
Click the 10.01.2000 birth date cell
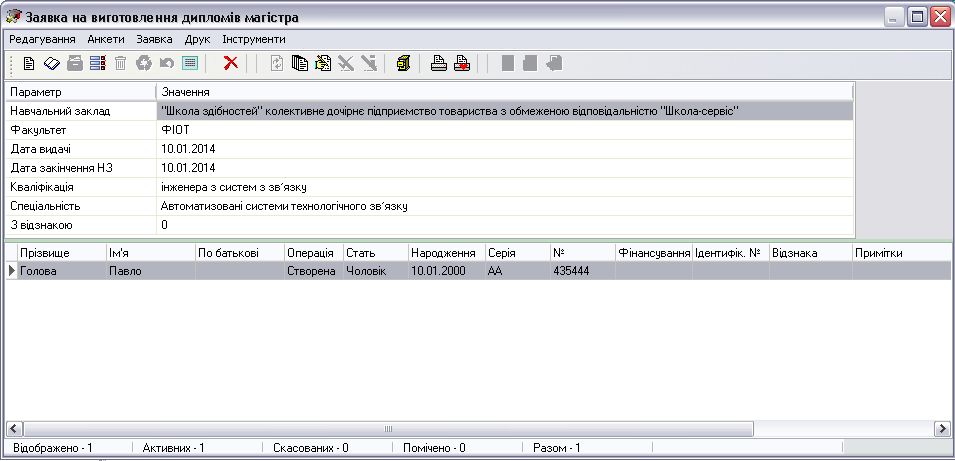click(446, 271)
